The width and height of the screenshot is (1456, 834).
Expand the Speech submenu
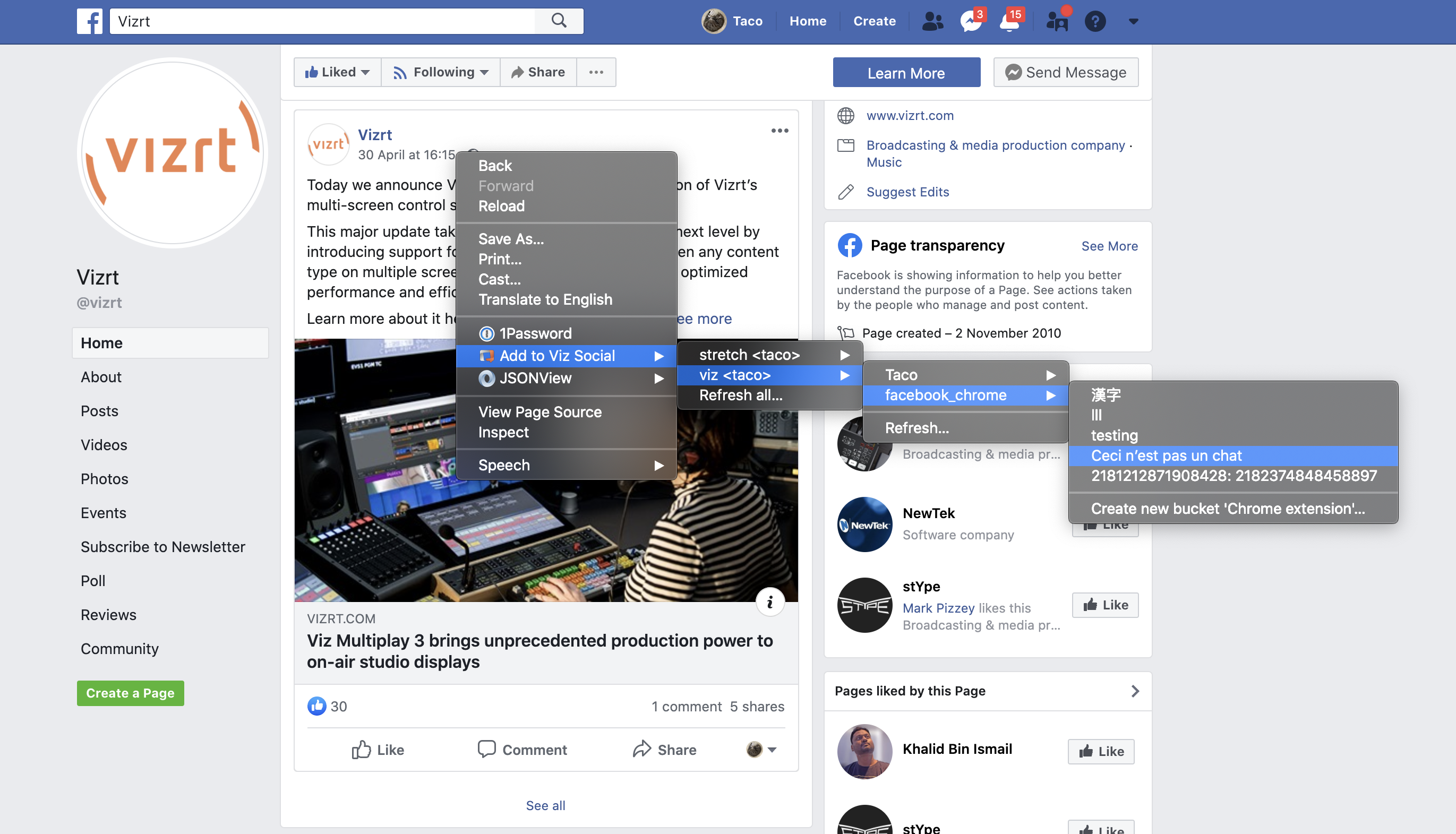[567, 465]
